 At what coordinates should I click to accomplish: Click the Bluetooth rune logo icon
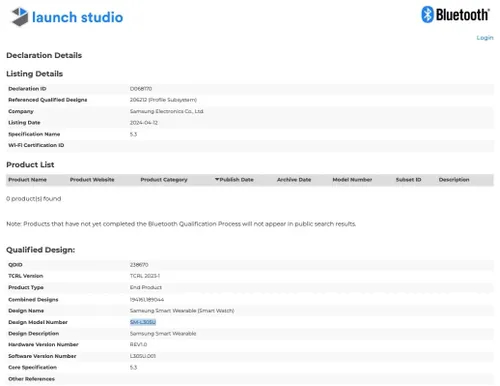pos(427,15)
